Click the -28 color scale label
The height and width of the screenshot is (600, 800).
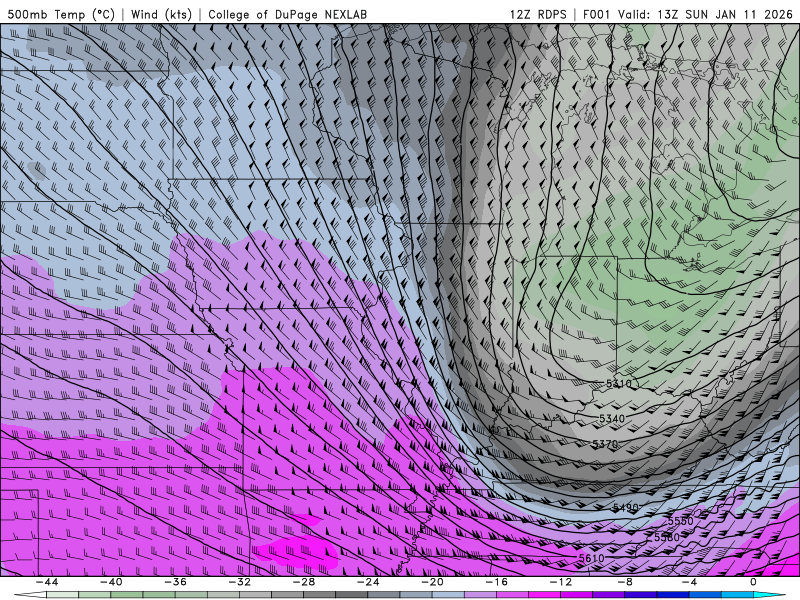[x=304, y=582]
